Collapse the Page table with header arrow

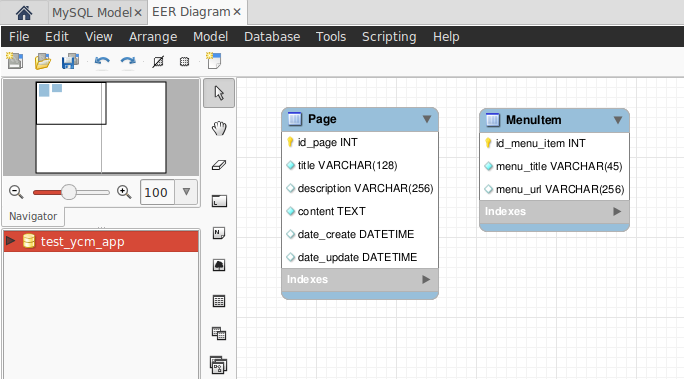[427, 119]
